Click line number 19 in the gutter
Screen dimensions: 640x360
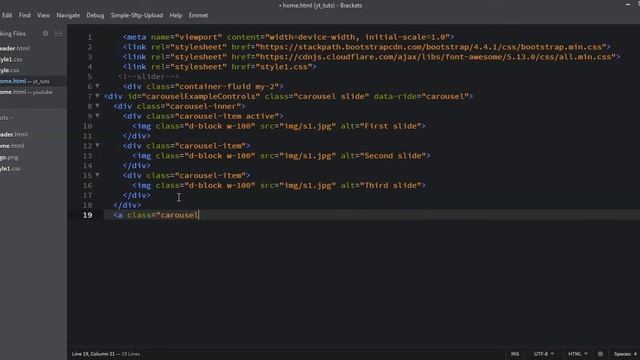(87, 215)
